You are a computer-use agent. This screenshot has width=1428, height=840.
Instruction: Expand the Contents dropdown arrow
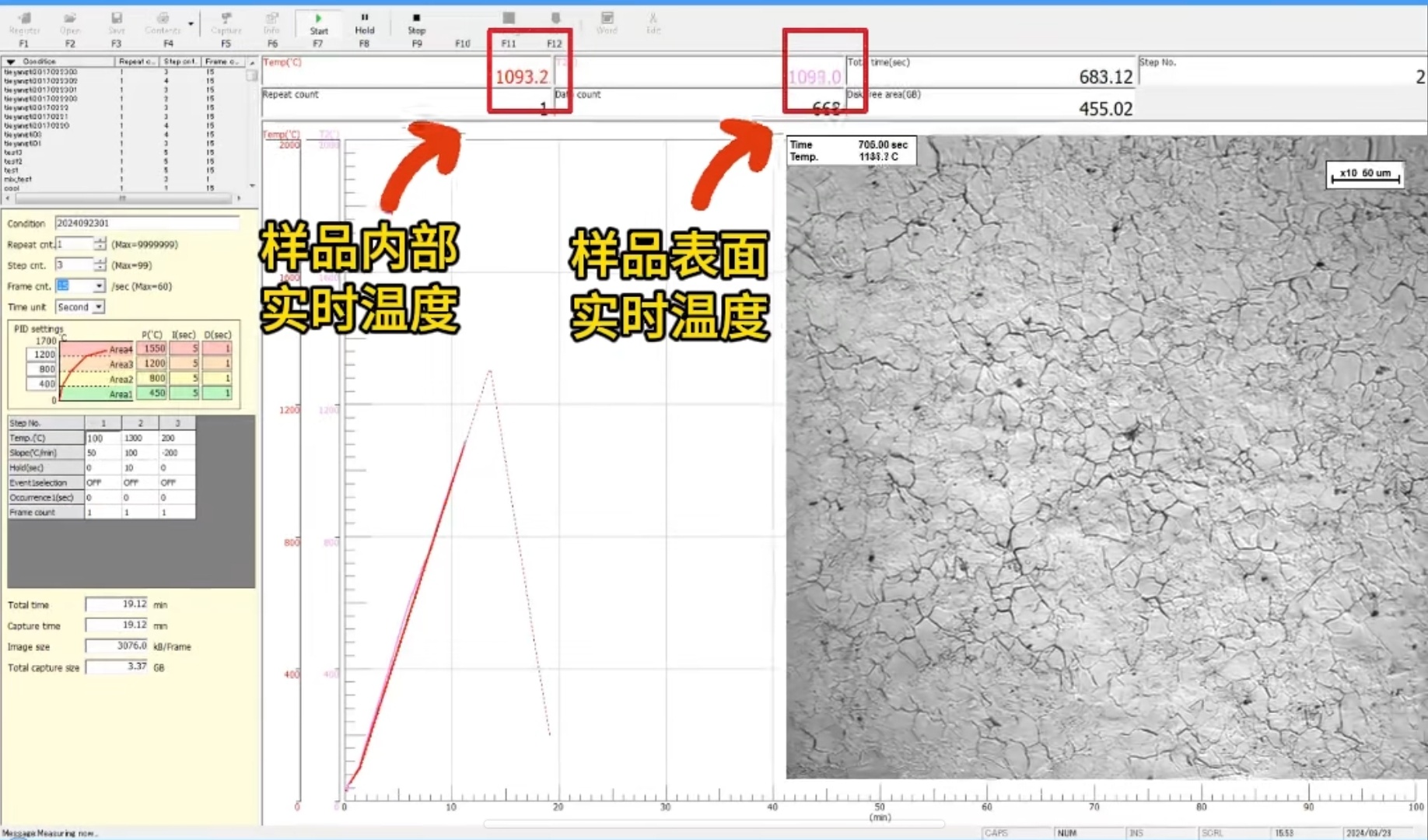click(191, 24)
